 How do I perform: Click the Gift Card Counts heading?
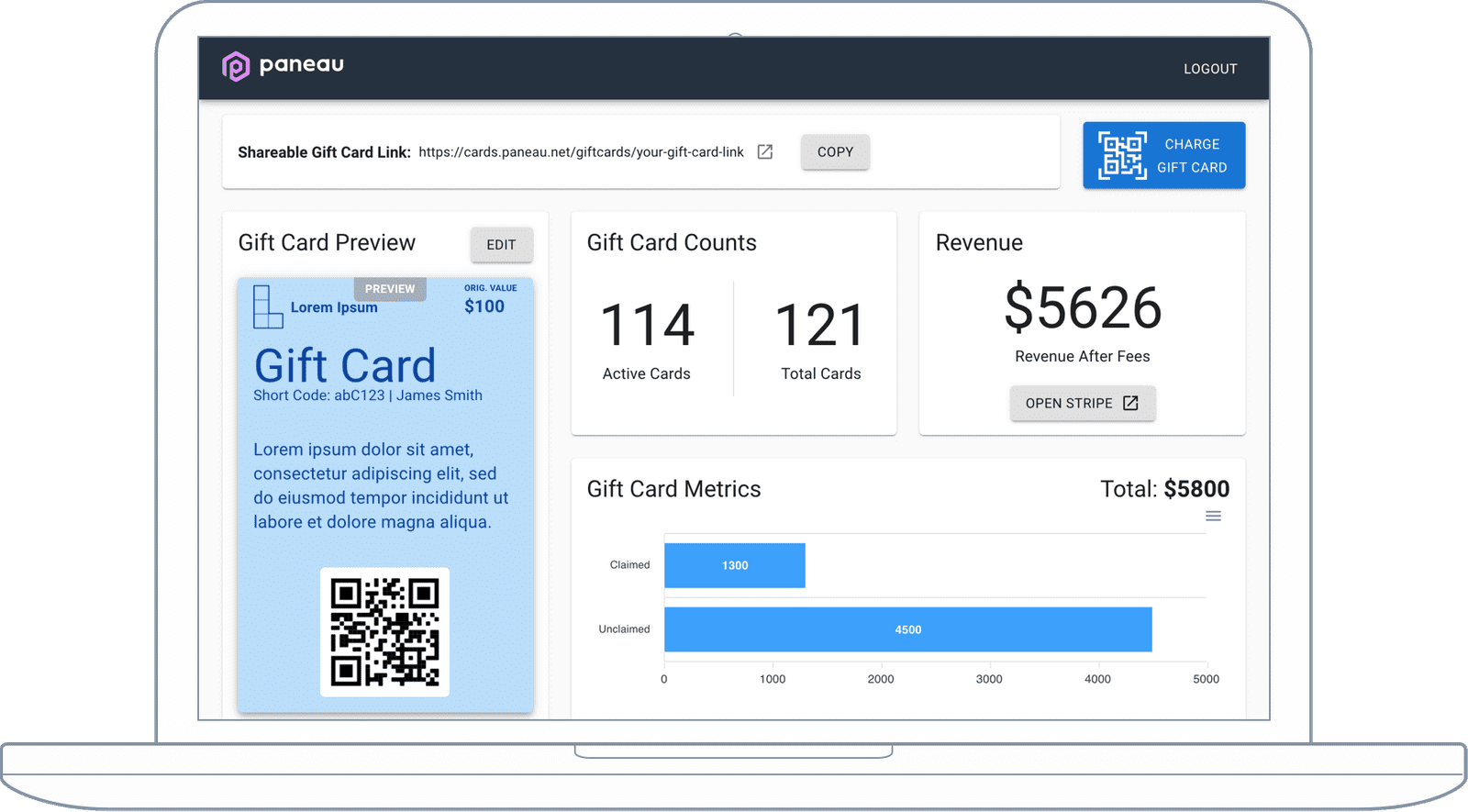(x=672, y=242)
